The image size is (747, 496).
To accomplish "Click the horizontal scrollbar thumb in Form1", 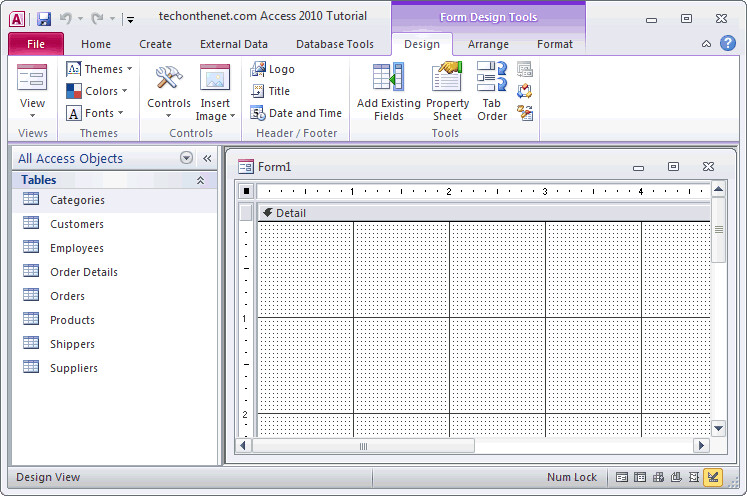I will [x=363, y=446].
